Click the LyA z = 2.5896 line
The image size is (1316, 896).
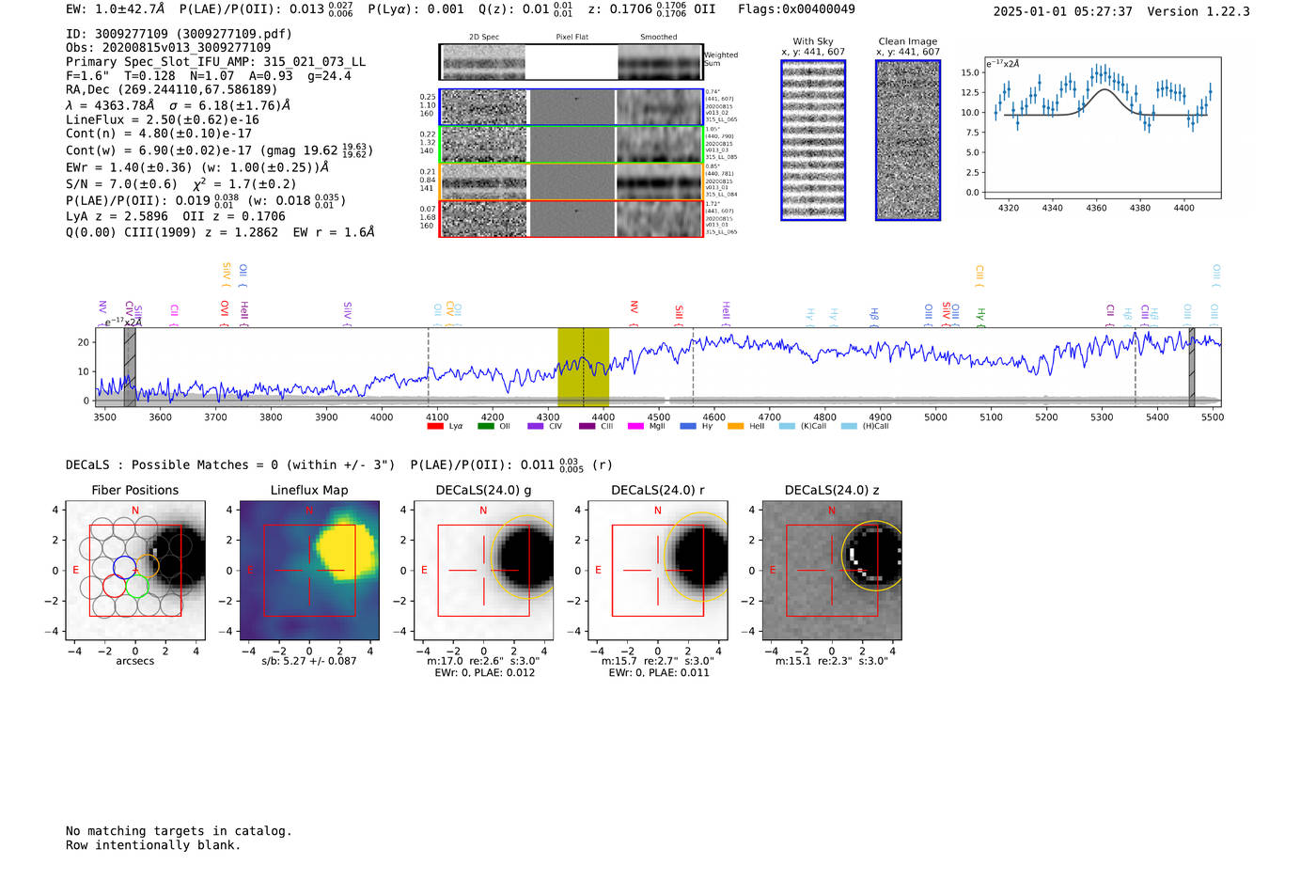(x=176, y=216)
